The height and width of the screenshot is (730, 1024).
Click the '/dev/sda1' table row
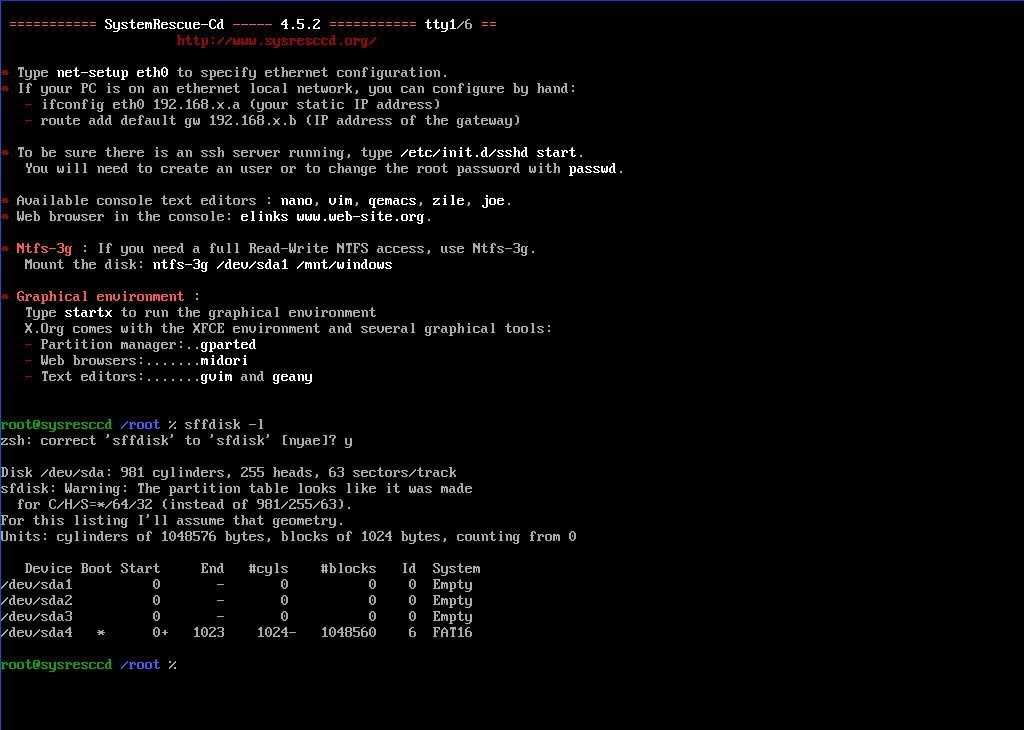236,585
